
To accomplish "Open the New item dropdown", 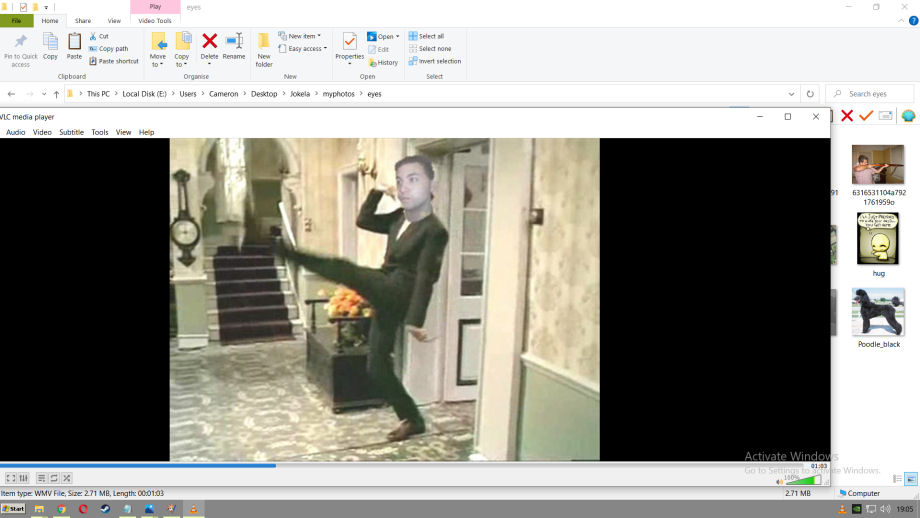I will [300, 36].
